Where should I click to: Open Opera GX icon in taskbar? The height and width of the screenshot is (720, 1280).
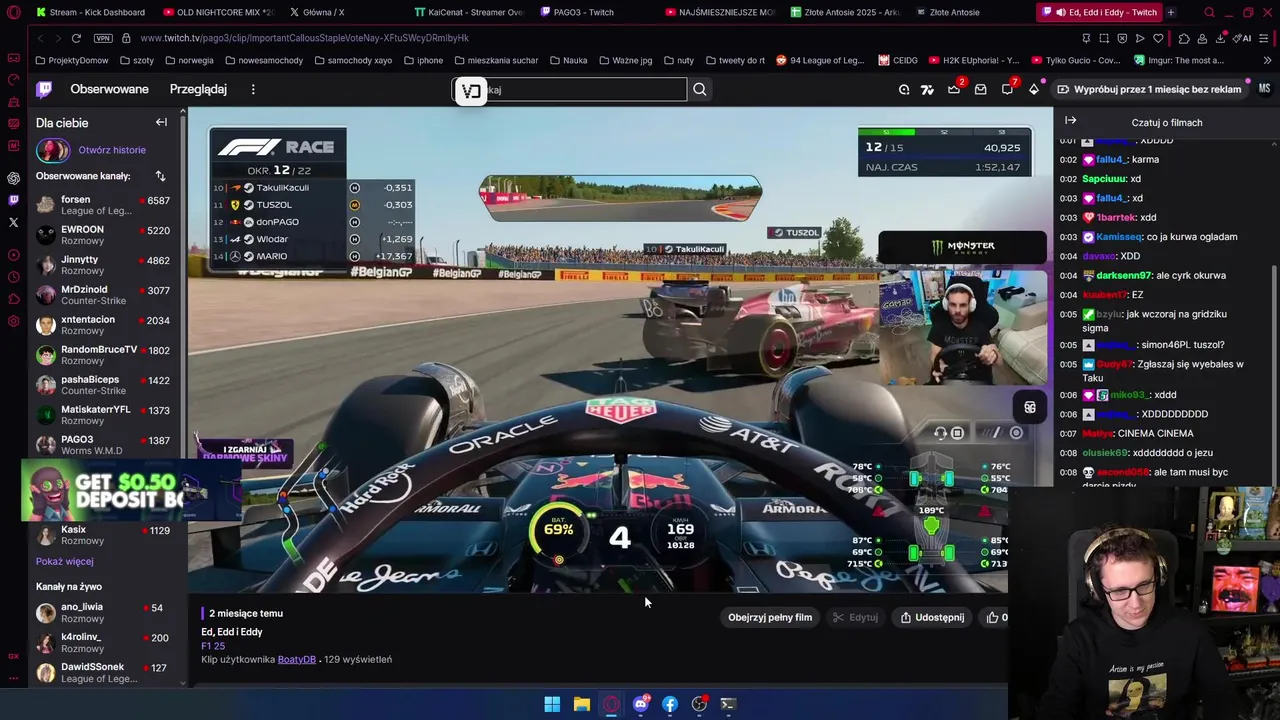(611, 704)
